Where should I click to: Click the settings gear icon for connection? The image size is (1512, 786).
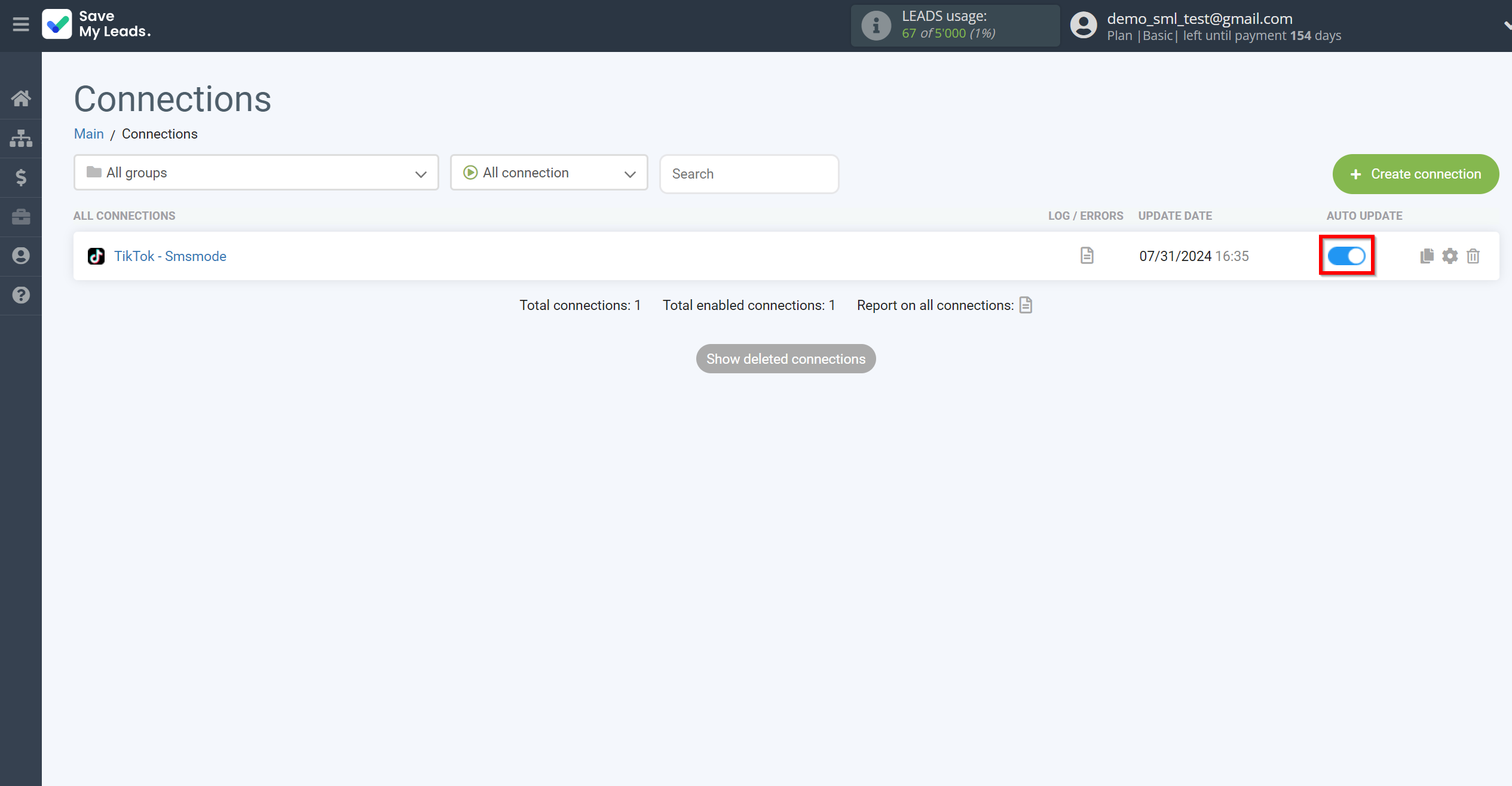[1450, 256]
